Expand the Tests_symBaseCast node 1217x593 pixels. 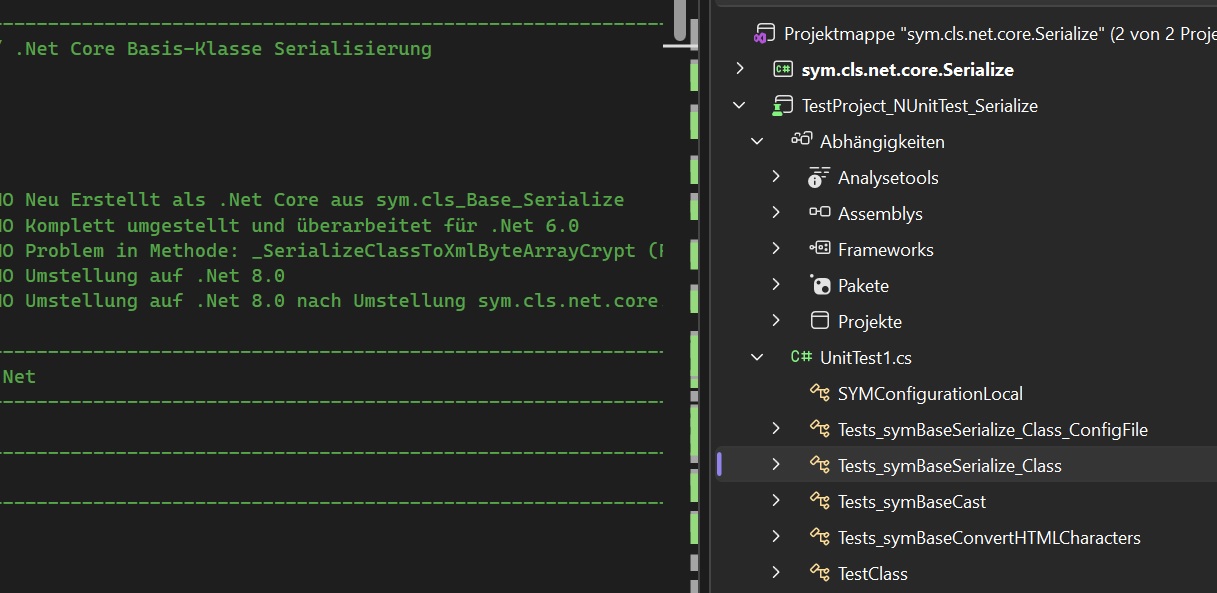pyautogui.click(x=775, y=501)
